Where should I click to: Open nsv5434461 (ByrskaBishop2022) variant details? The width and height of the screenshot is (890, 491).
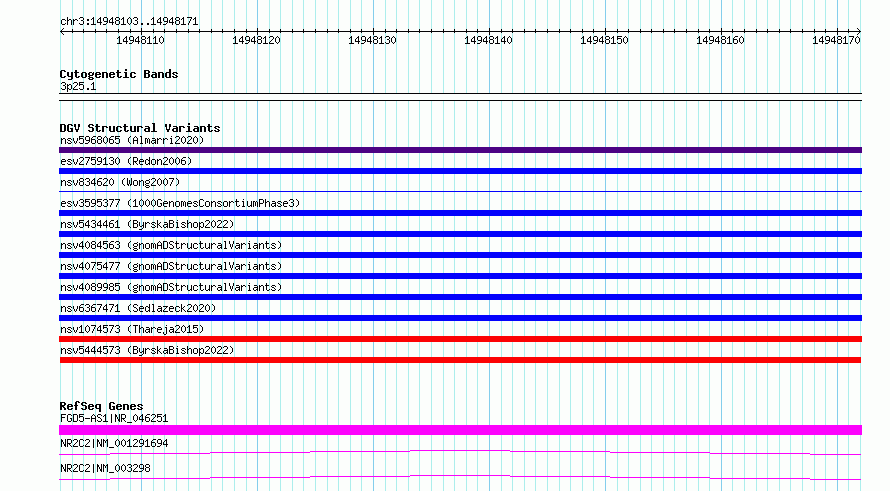pos(147,224)
